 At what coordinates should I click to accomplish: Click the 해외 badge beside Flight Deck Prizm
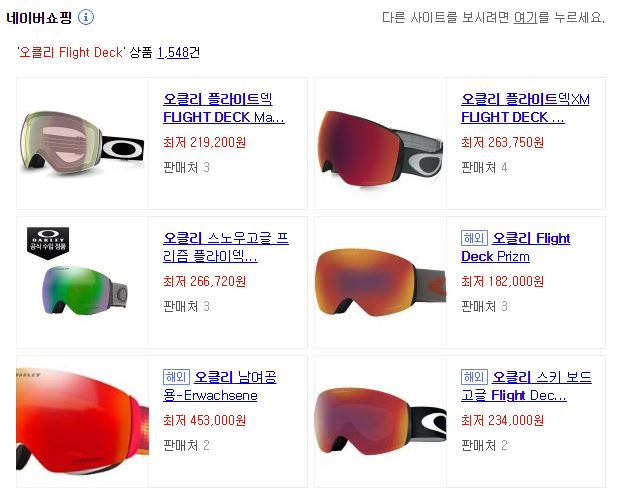(x=474, y=238)
